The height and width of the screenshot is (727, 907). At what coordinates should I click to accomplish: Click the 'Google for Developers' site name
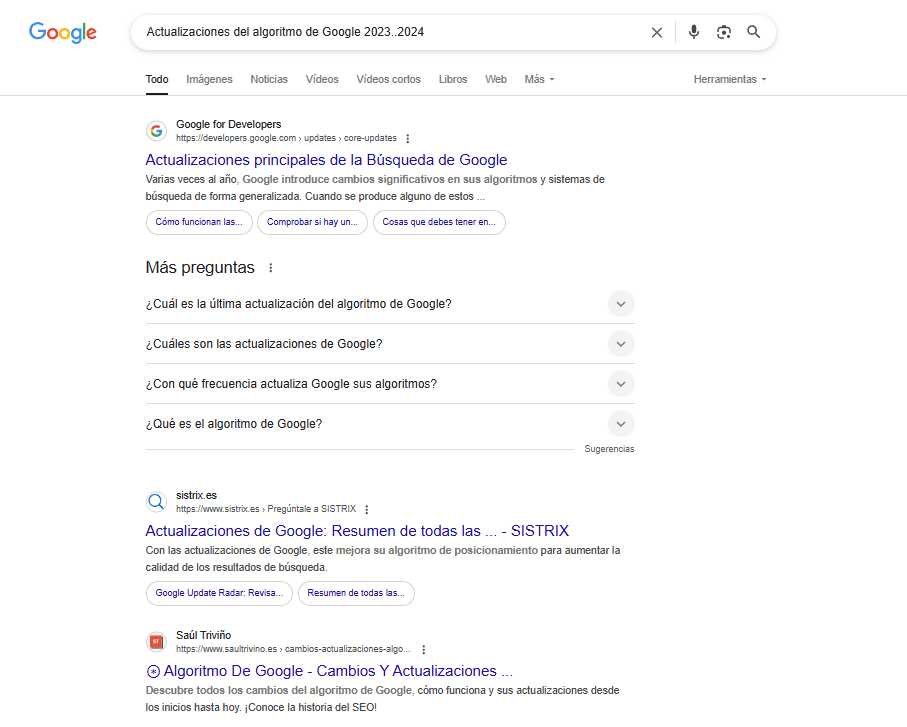(x=228, y=124)
